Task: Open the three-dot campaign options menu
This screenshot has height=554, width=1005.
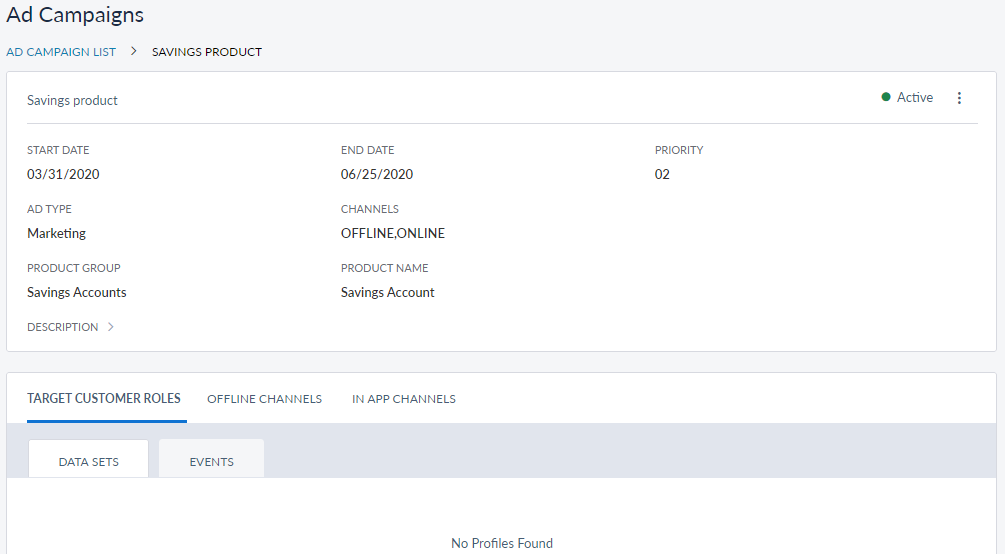Action: pos(959,98)
